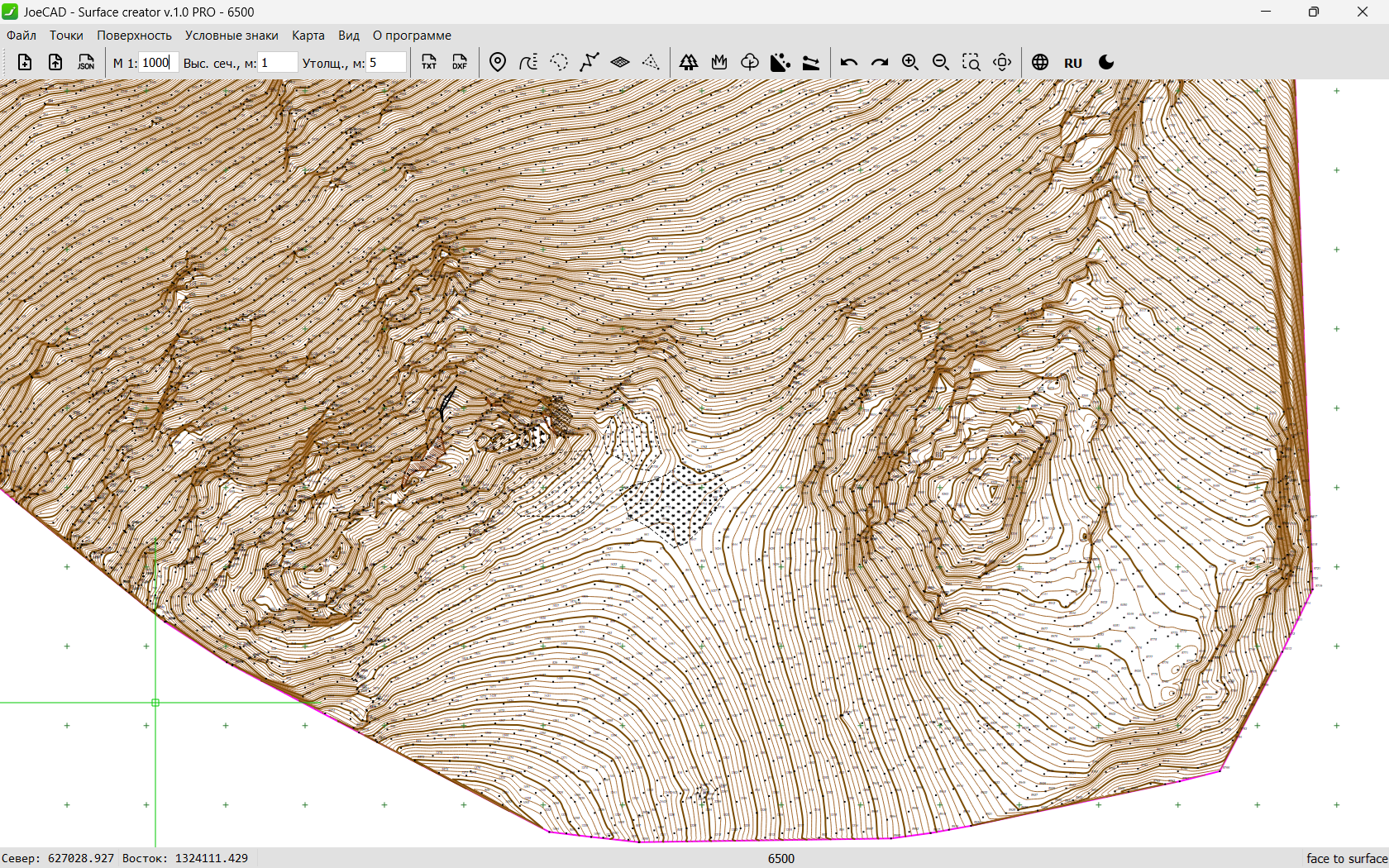This screenshot has width=1389, height=868.
Task: Click the DXF file export icon
Action: (460, 62)
